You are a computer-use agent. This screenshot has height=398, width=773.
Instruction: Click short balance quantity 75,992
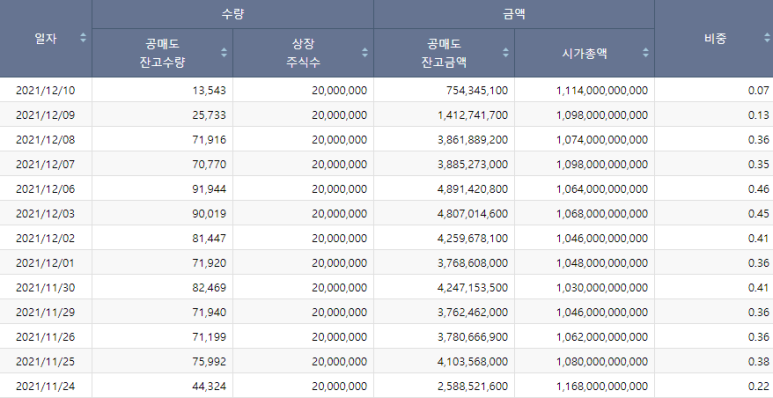209,362
